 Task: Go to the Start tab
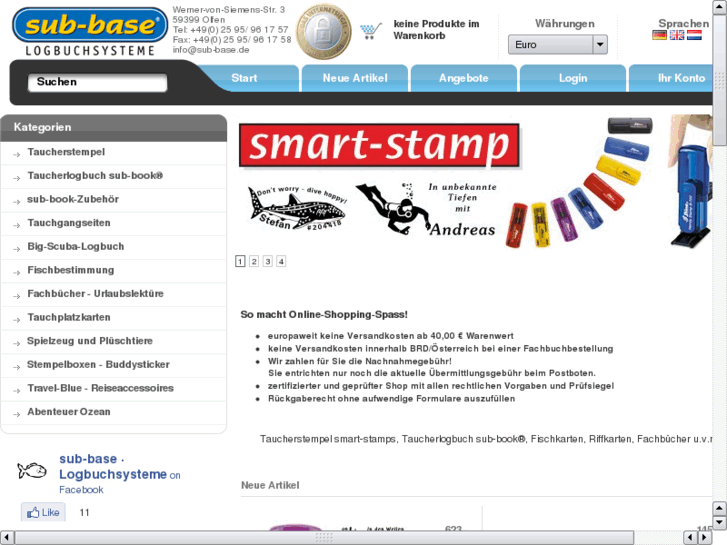(x=244, y=78)
